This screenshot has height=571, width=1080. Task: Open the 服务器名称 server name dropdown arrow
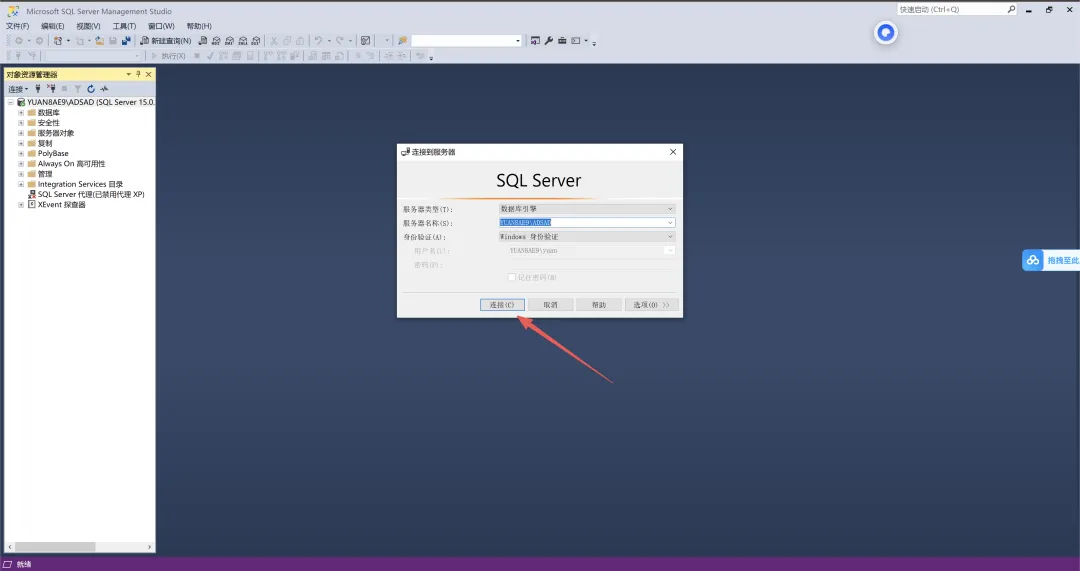(670, 222)
